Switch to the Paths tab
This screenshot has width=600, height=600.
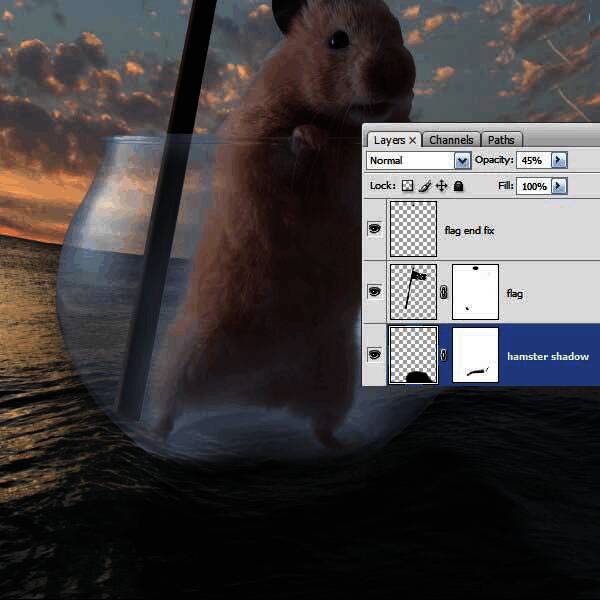pyautogui.click(x=502, y=140)
